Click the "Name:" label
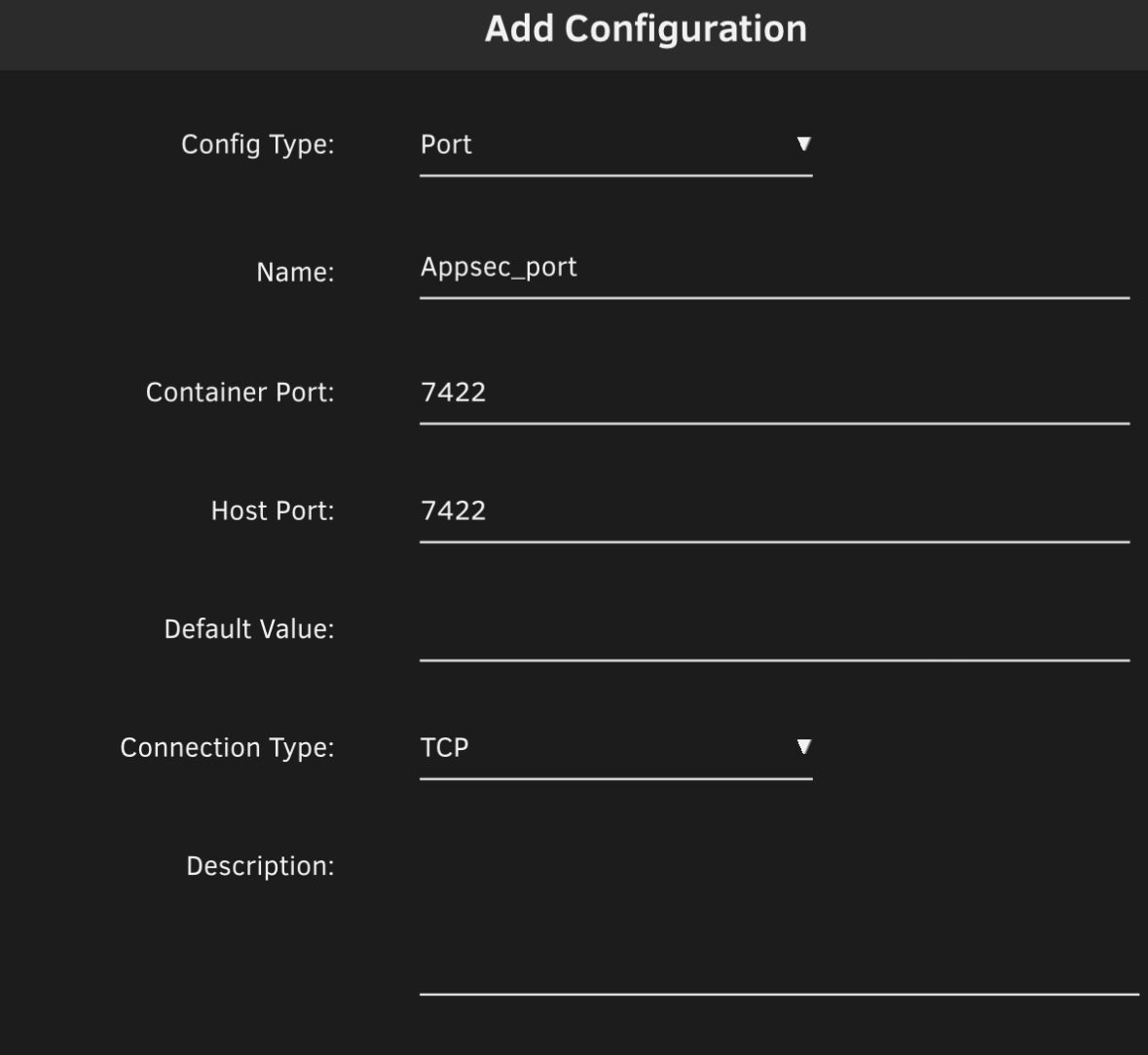Screen dimensions: 1148x1055 pos(295,273)
